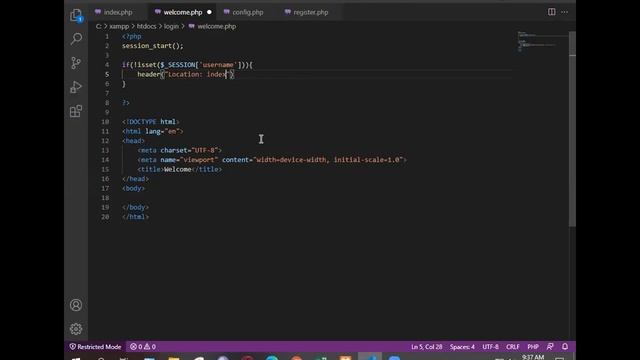The height and width of the screenshot is (360, 640).
Task: Click the htdocs breadcrumb segment
Action: [x=147, y=26]
